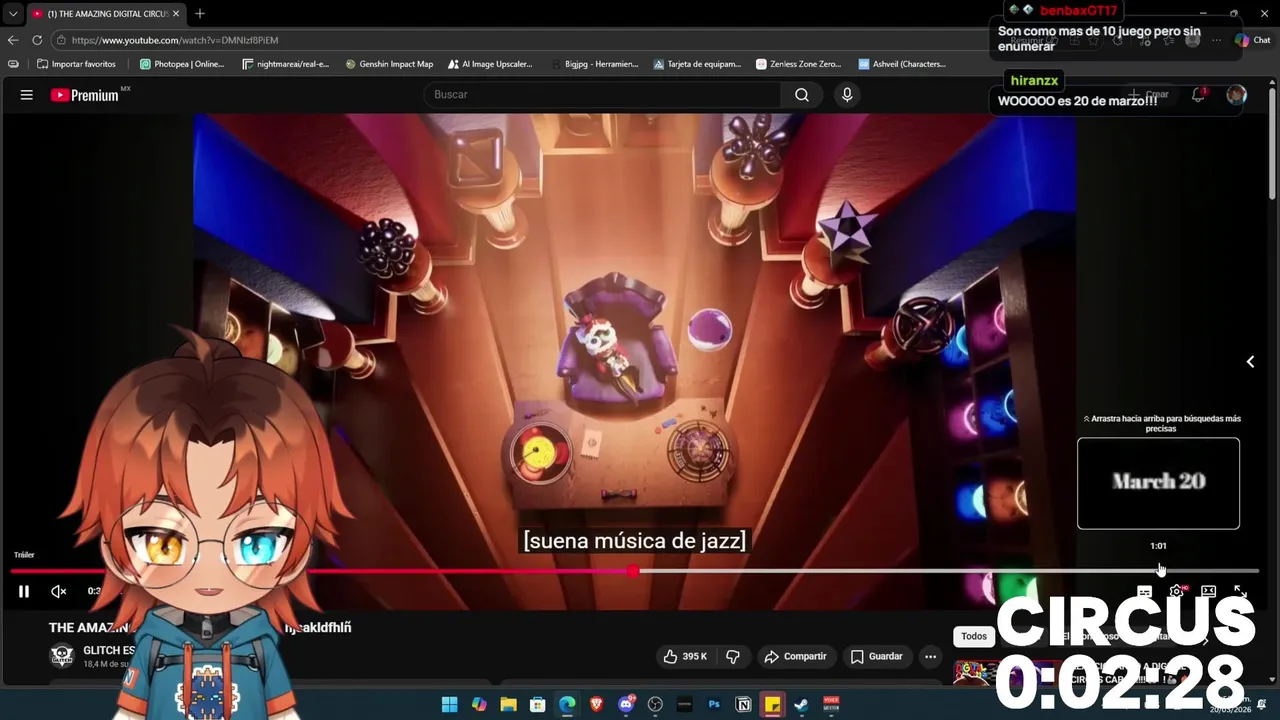Viewport: 1280px width, 720px height.
Task: Launch Copilot from the taskbar
Action: pyautogui.click(x=479, y=704)
